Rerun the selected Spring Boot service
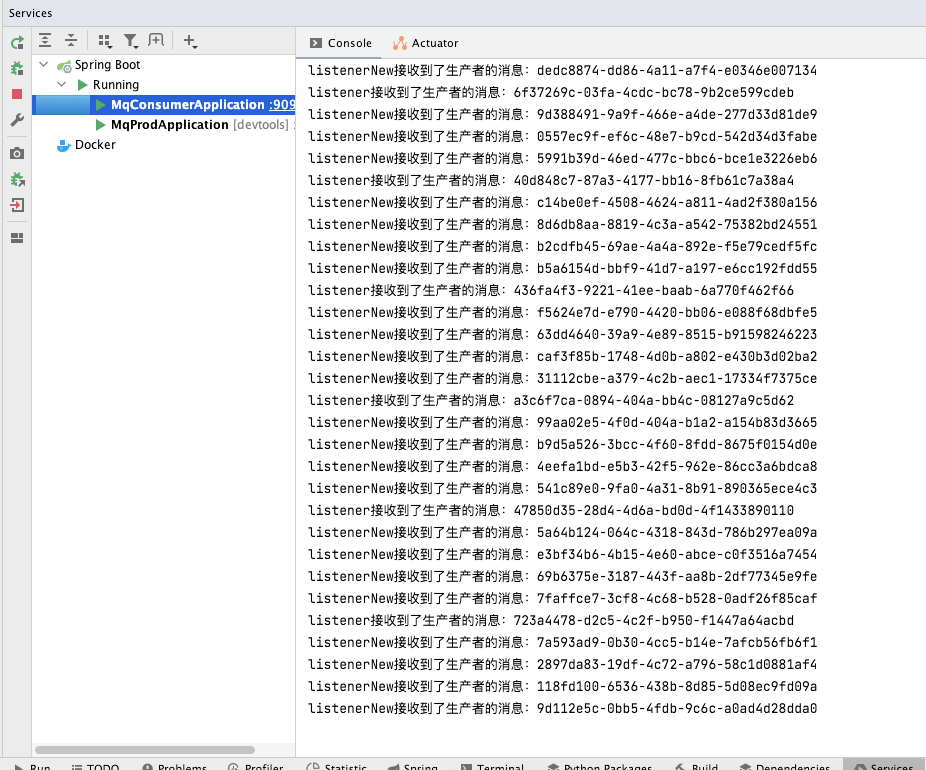Image resolution: width=926 pixels, height=770 pixels. click(x=17, y=43)
